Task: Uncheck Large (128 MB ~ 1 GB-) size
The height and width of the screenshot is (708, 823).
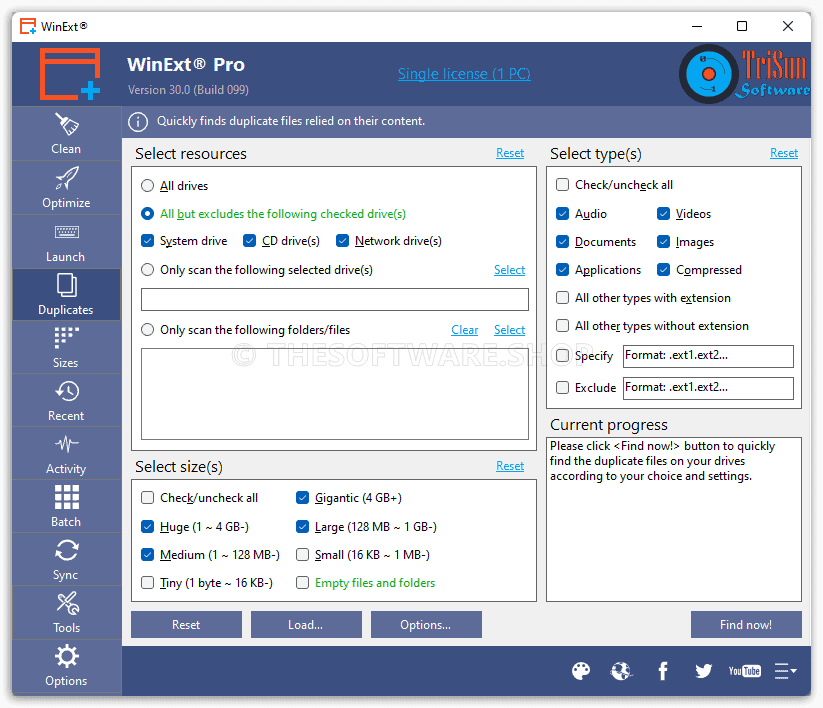Action: (302, 527)
